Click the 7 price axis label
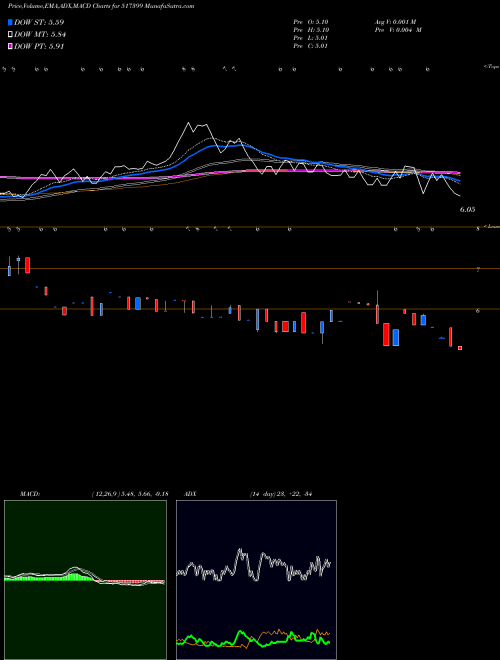The height and width of the screenshot is (660, 500). 478,269
